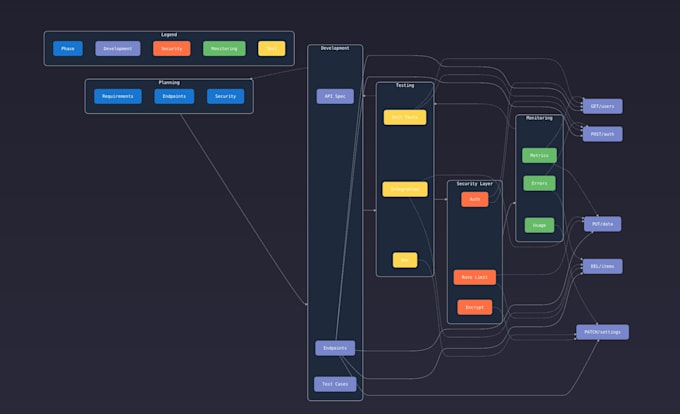Select the purple Endpoints node in Development
The height and width of the screenshot is (414, 680).
point(335,348)
